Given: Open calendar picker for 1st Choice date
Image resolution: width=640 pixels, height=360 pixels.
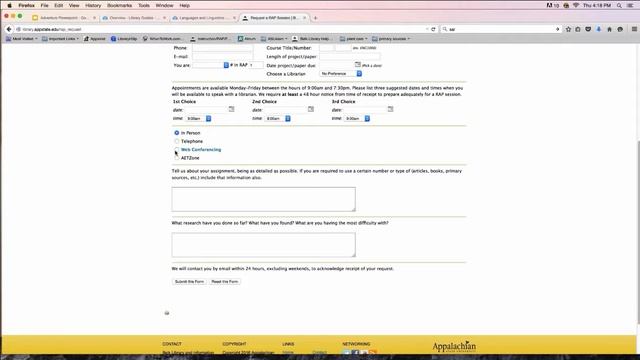Looking at the screenshot, I should pyautogui.click(x=231, y=109).
